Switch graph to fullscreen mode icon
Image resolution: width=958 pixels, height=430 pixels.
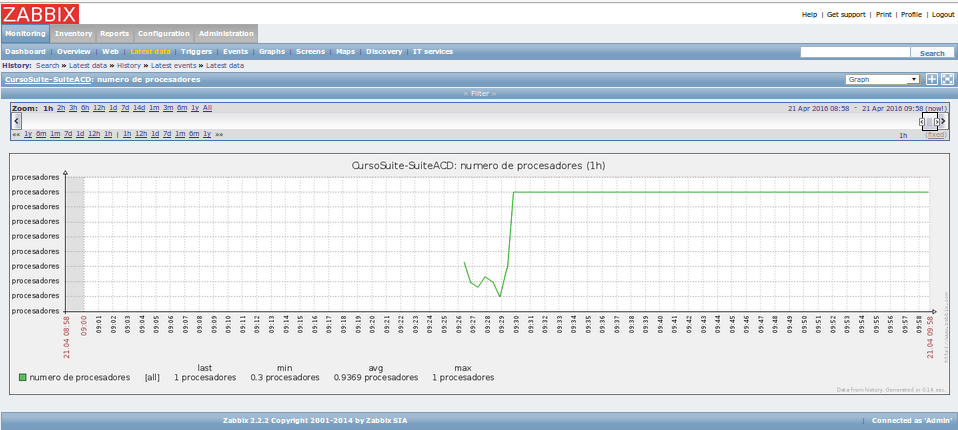[x=947, y=79]
